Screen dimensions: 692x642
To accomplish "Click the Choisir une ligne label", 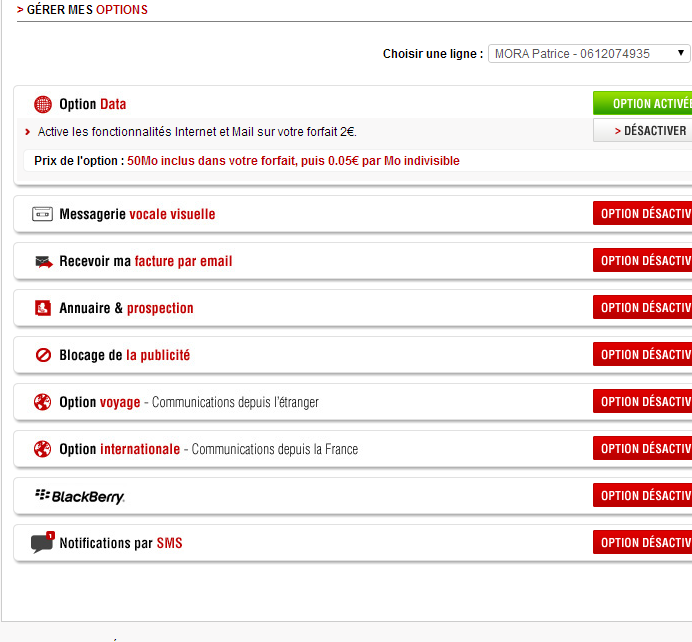I will (x=433, y=54).
